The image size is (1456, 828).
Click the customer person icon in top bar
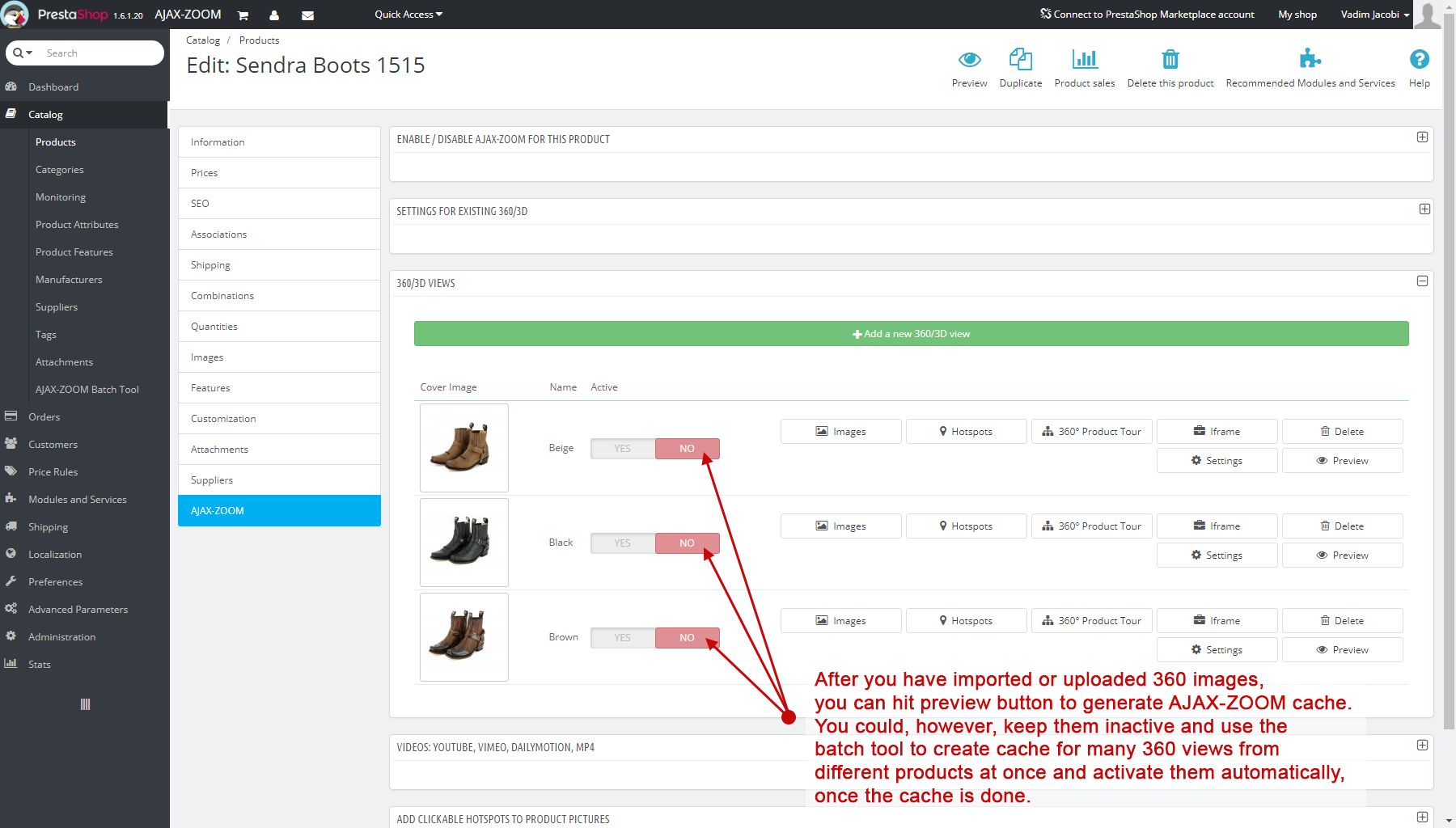[274, 15]
